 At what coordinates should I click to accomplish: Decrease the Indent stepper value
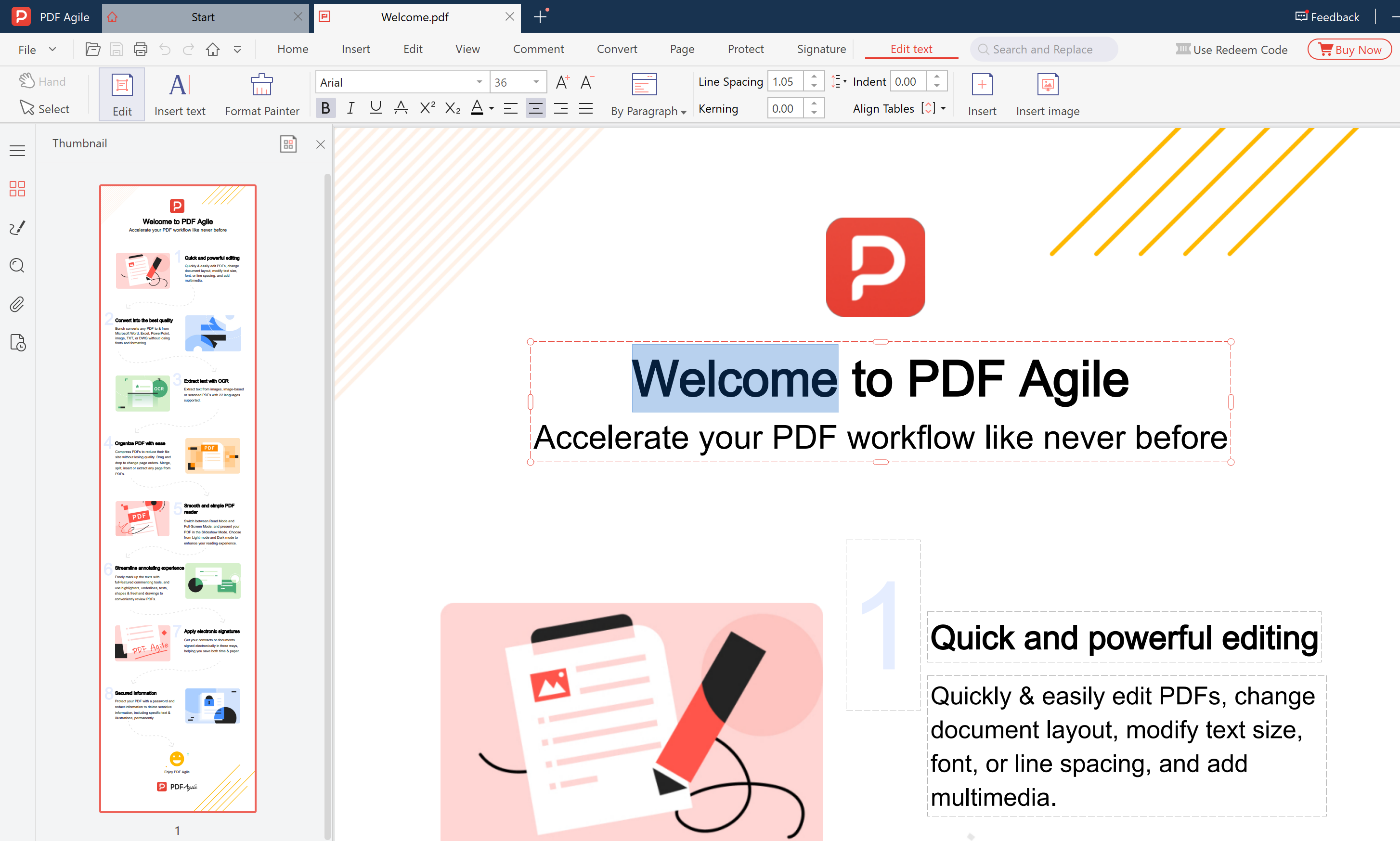click(x=936, y=87)
